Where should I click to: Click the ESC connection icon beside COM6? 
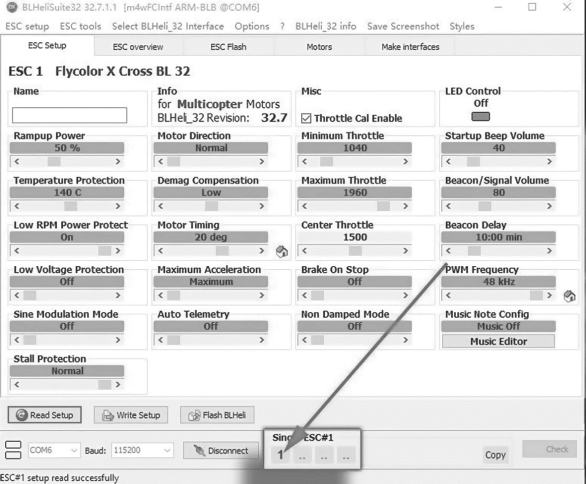coord(13,450)
